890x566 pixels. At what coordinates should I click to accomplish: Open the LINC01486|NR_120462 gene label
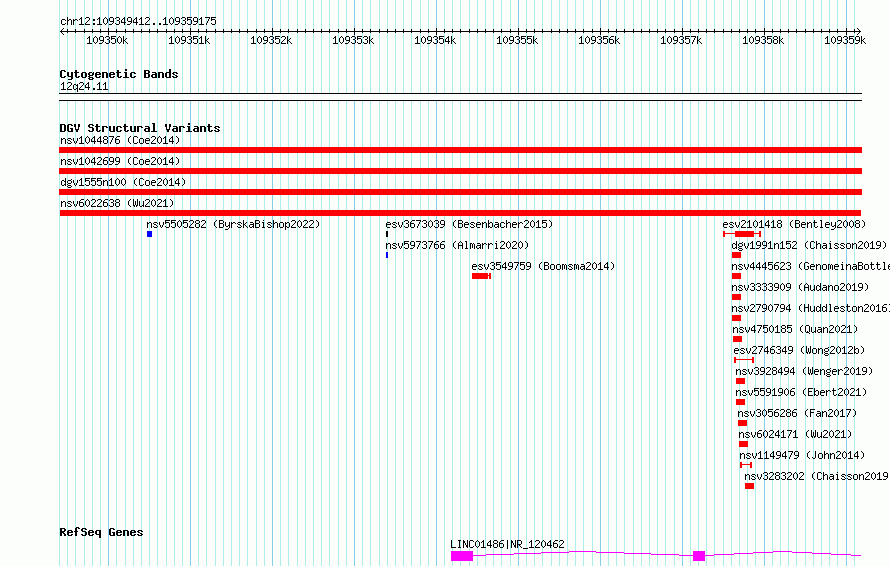507,544
